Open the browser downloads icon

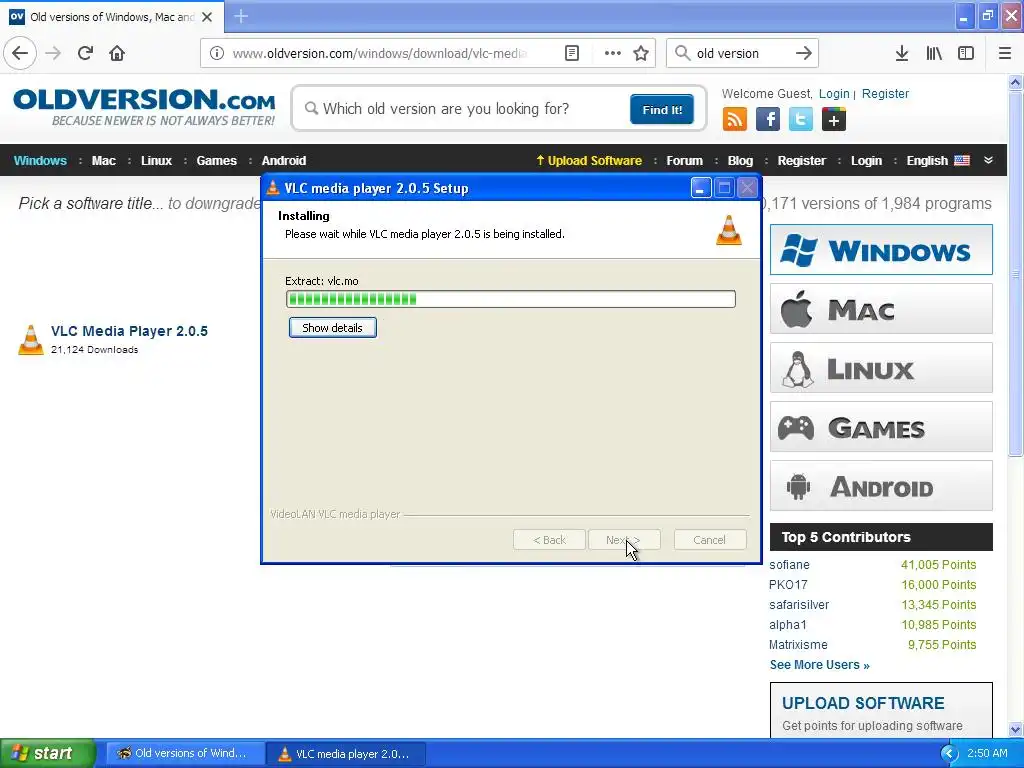click(902, 53)
